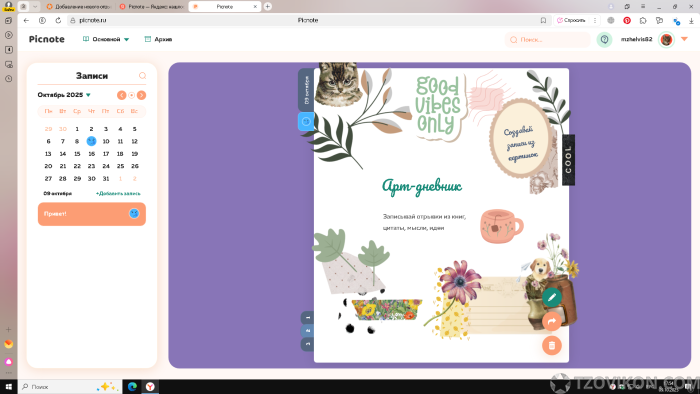Click the Picnote logo
The height and width of the screenshot is (394, 700).
[x=46, y=39]
